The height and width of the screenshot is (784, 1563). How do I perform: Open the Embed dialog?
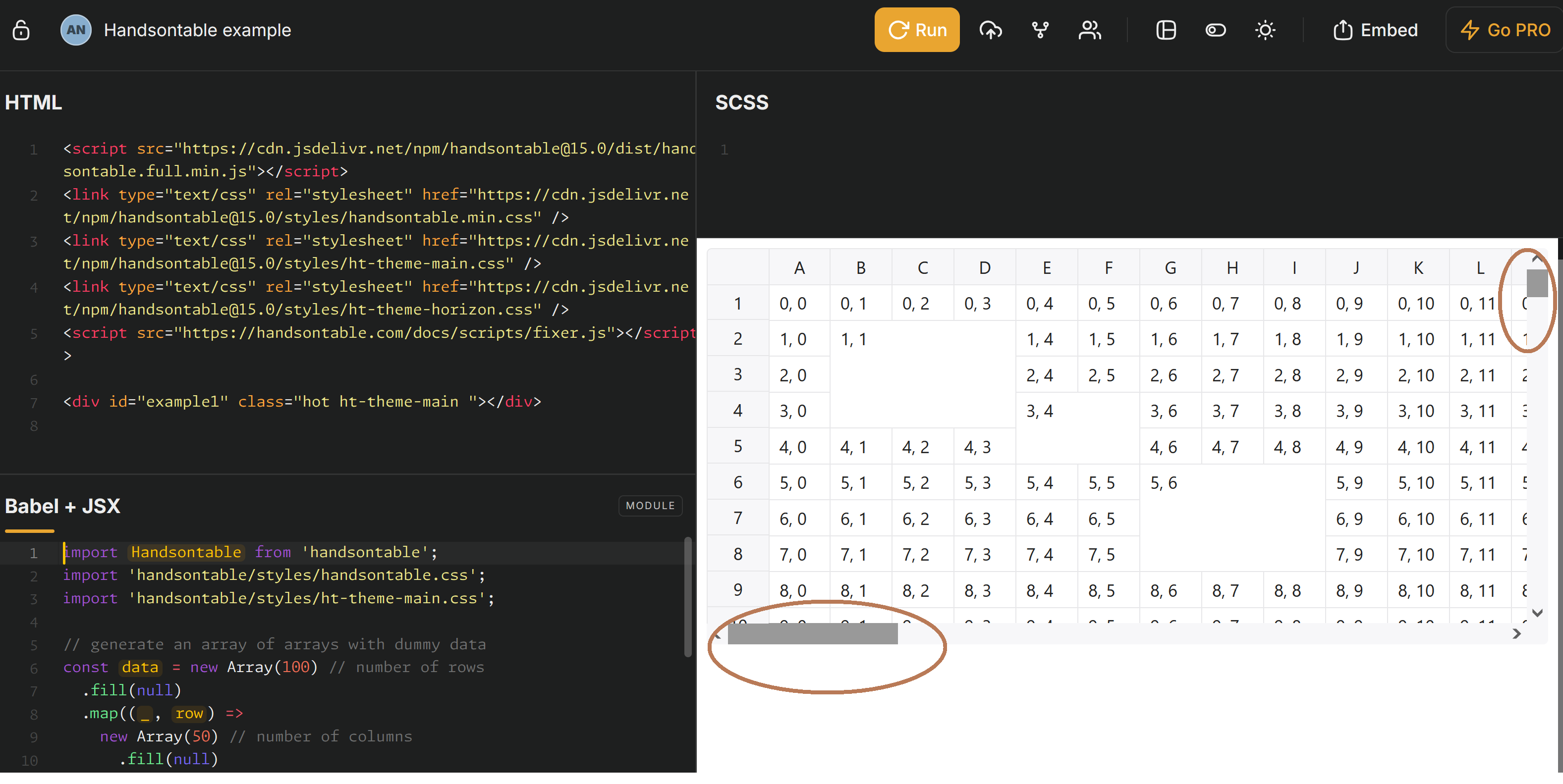tap(1375, 30)
